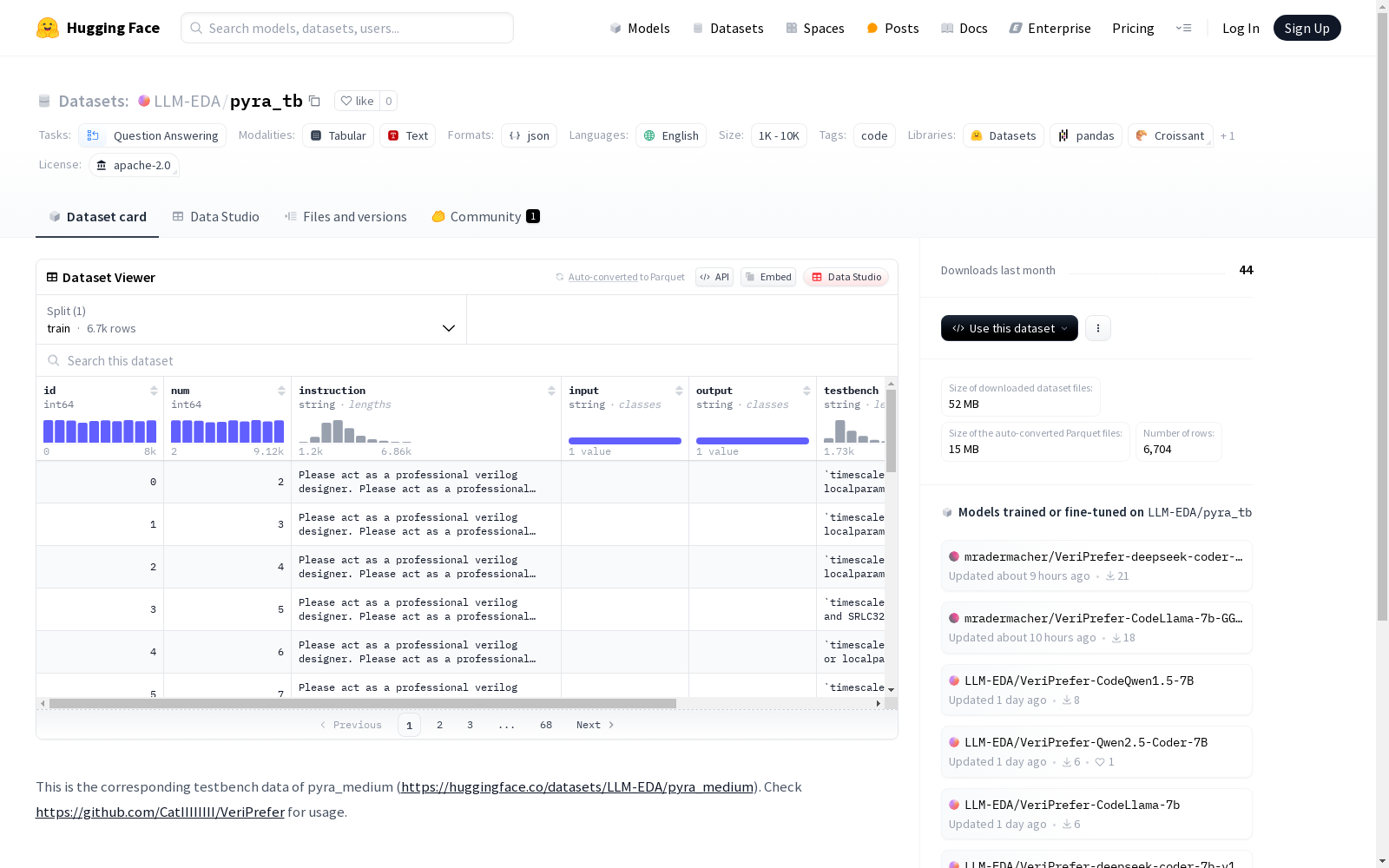Focus the main search models field

click(x=347, y=28)
